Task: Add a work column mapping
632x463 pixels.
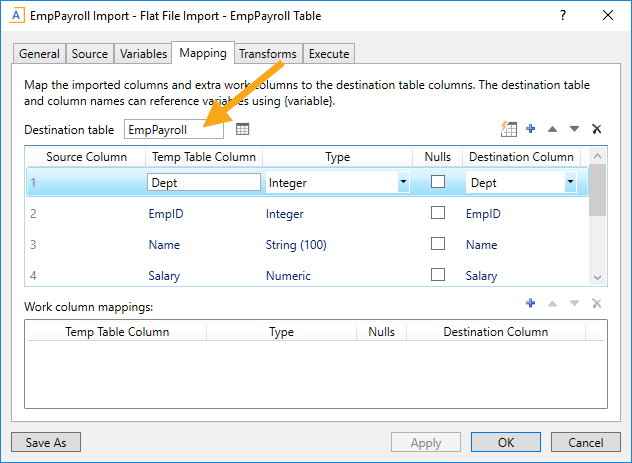Action: [530, 304]
